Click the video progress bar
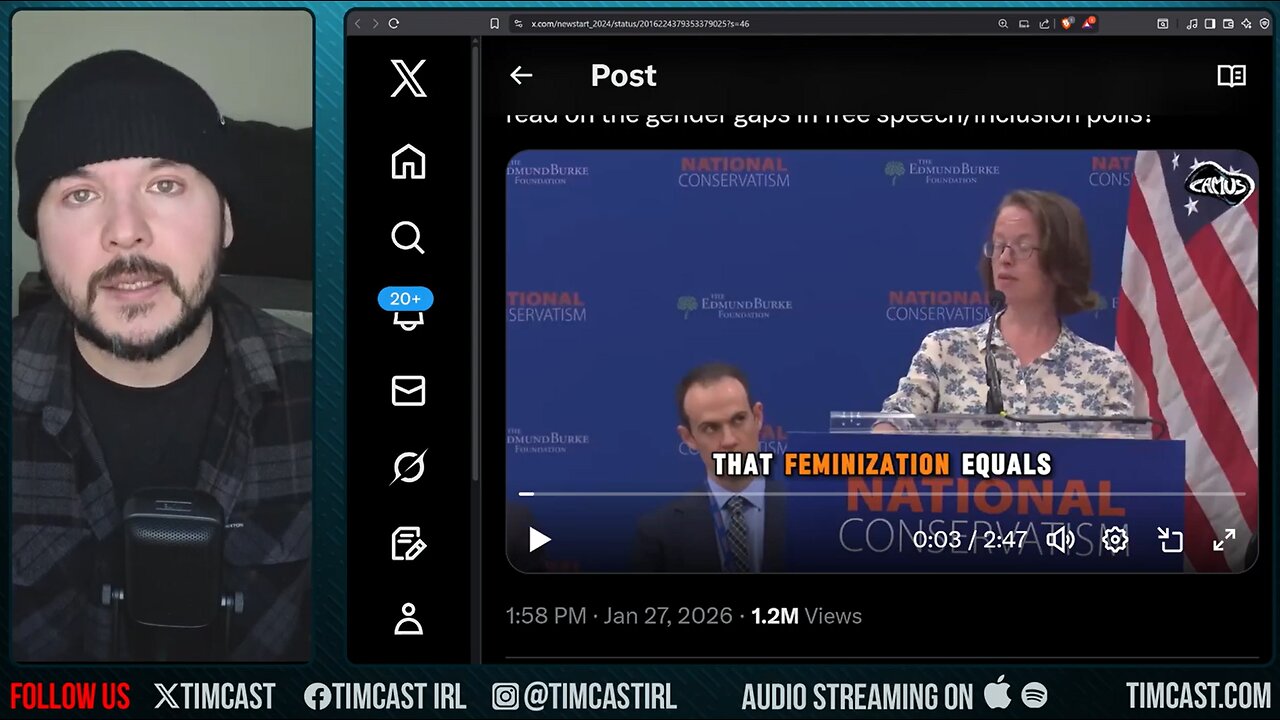Viewport: 1280px width, 720px height. click(881, 494)
